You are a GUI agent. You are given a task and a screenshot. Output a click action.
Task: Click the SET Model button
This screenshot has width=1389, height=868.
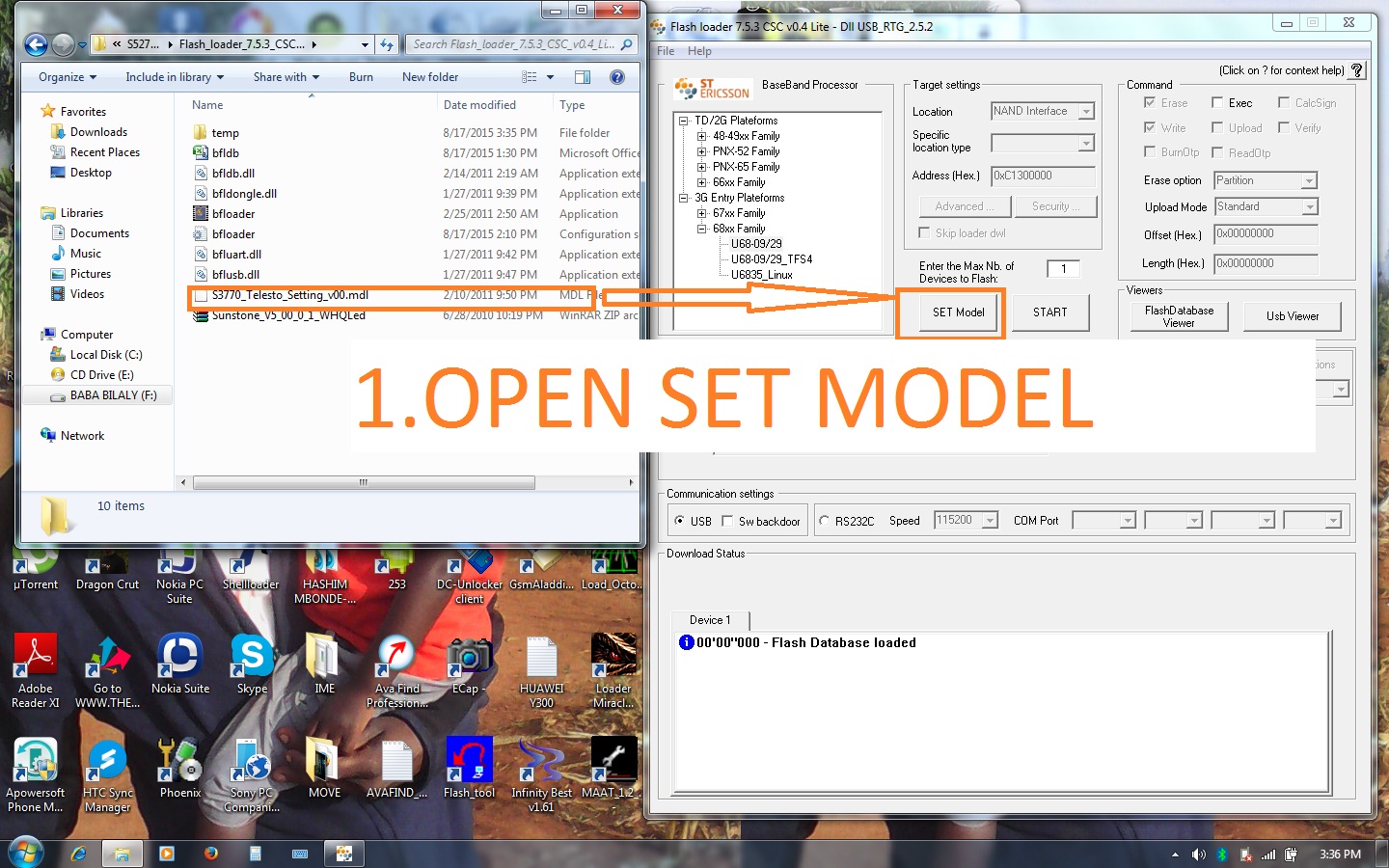958,312
